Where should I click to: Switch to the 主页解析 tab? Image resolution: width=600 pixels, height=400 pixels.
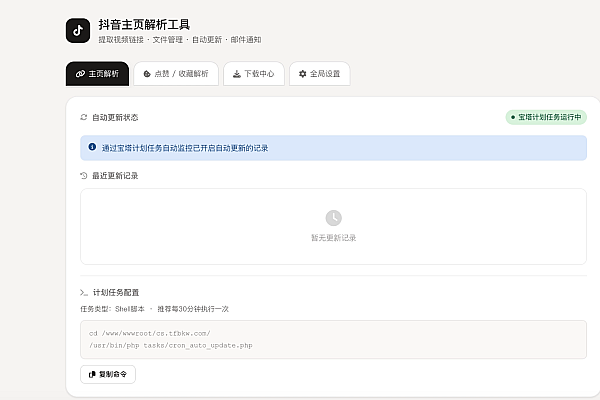[x=98, y=74]
